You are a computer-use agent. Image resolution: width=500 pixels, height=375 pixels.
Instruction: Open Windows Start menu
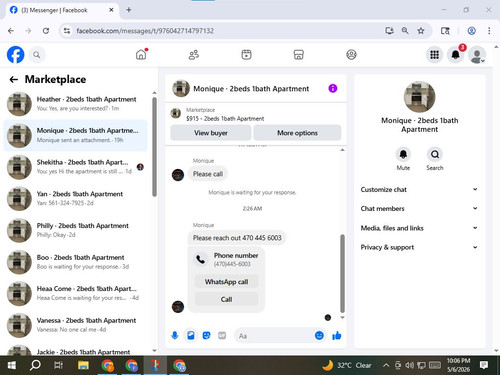(x=12, y=365)
